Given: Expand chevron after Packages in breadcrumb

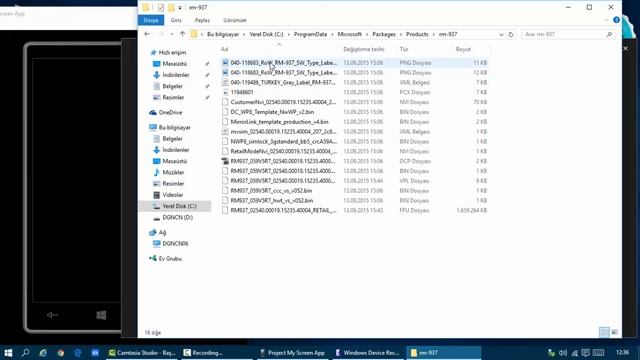Looking at the screenshot, I should pos(401,34).
